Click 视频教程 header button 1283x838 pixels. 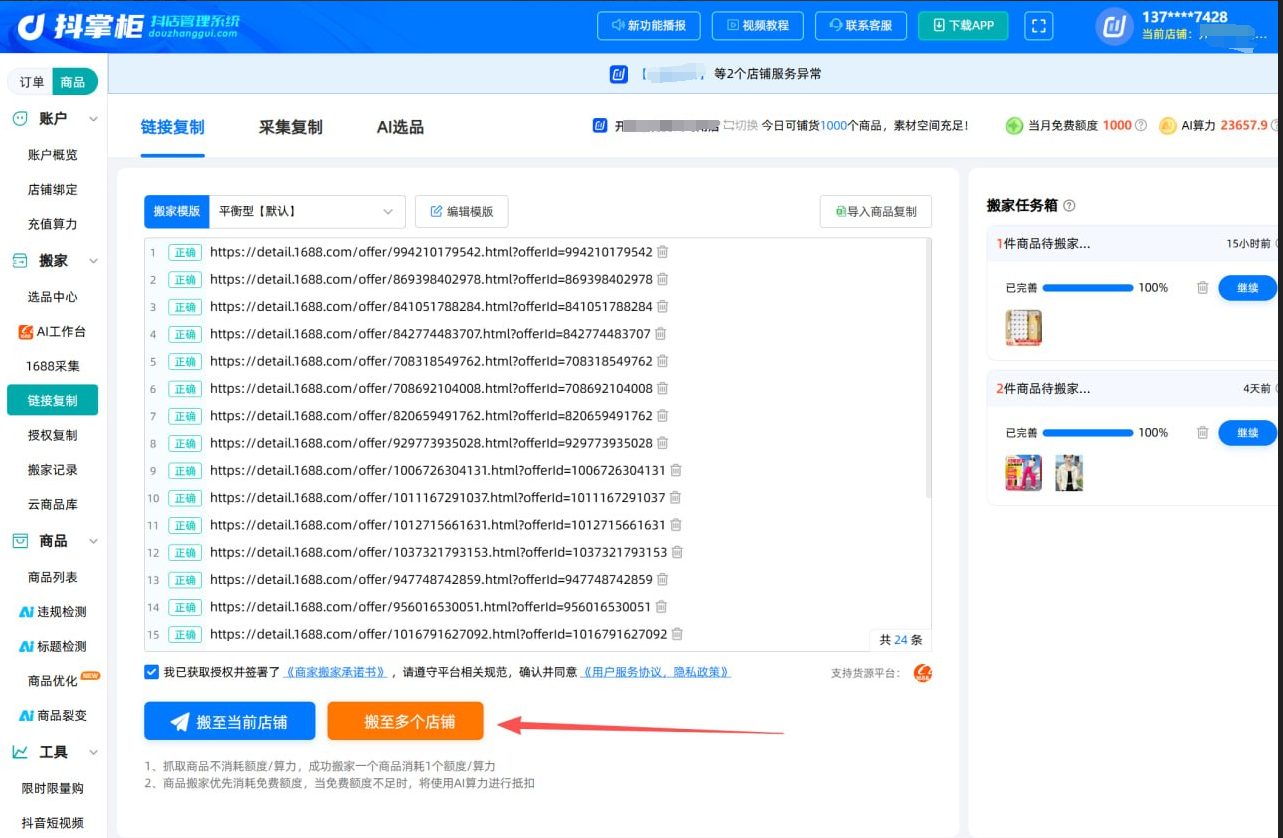click(758, 26)
